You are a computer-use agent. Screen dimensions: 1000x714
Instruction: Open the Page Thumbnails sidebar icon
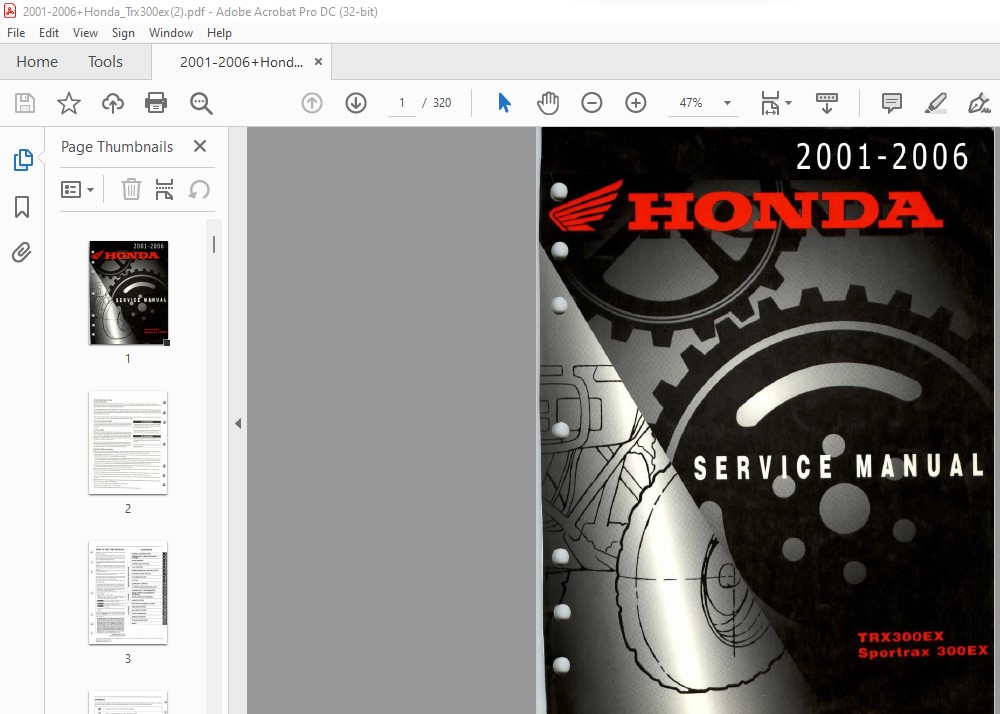tap(23, 159)
